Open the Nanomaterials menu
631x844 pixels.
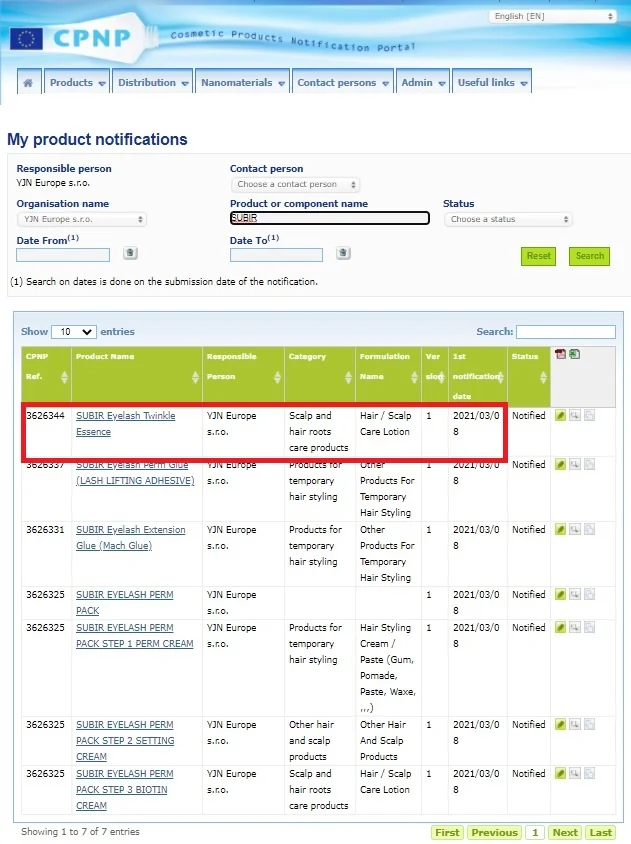[242, 82]
